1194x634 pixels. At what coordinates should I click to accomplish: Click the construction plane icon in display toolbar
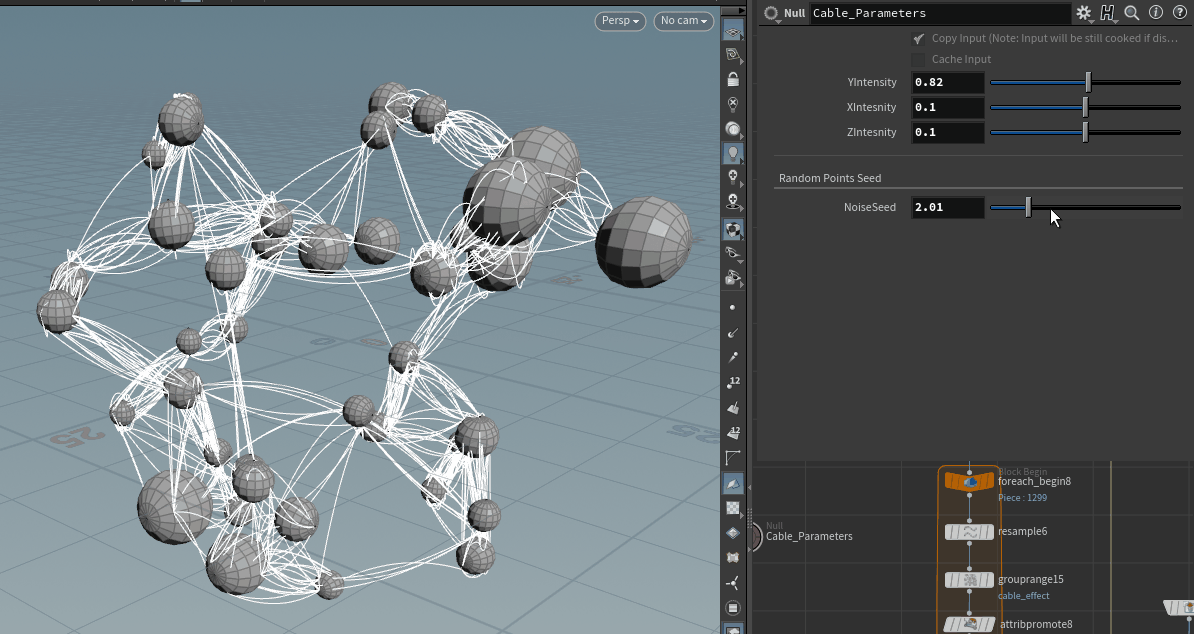(x=733, y=55)
